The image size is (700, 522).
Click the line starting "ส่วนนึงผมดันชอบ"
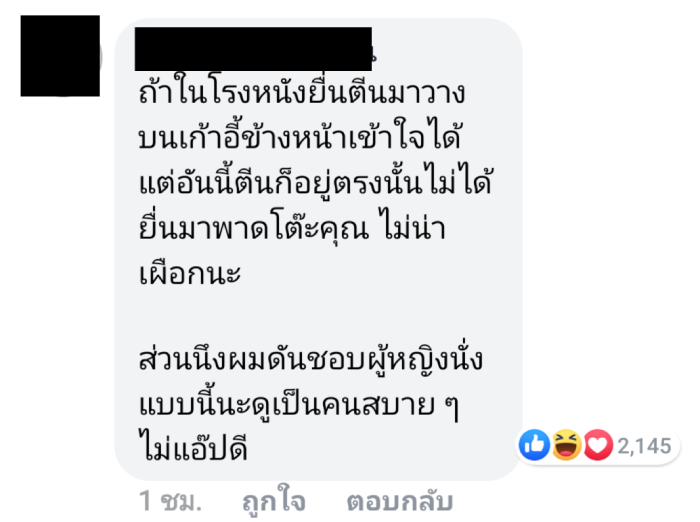tap(311, 360)
